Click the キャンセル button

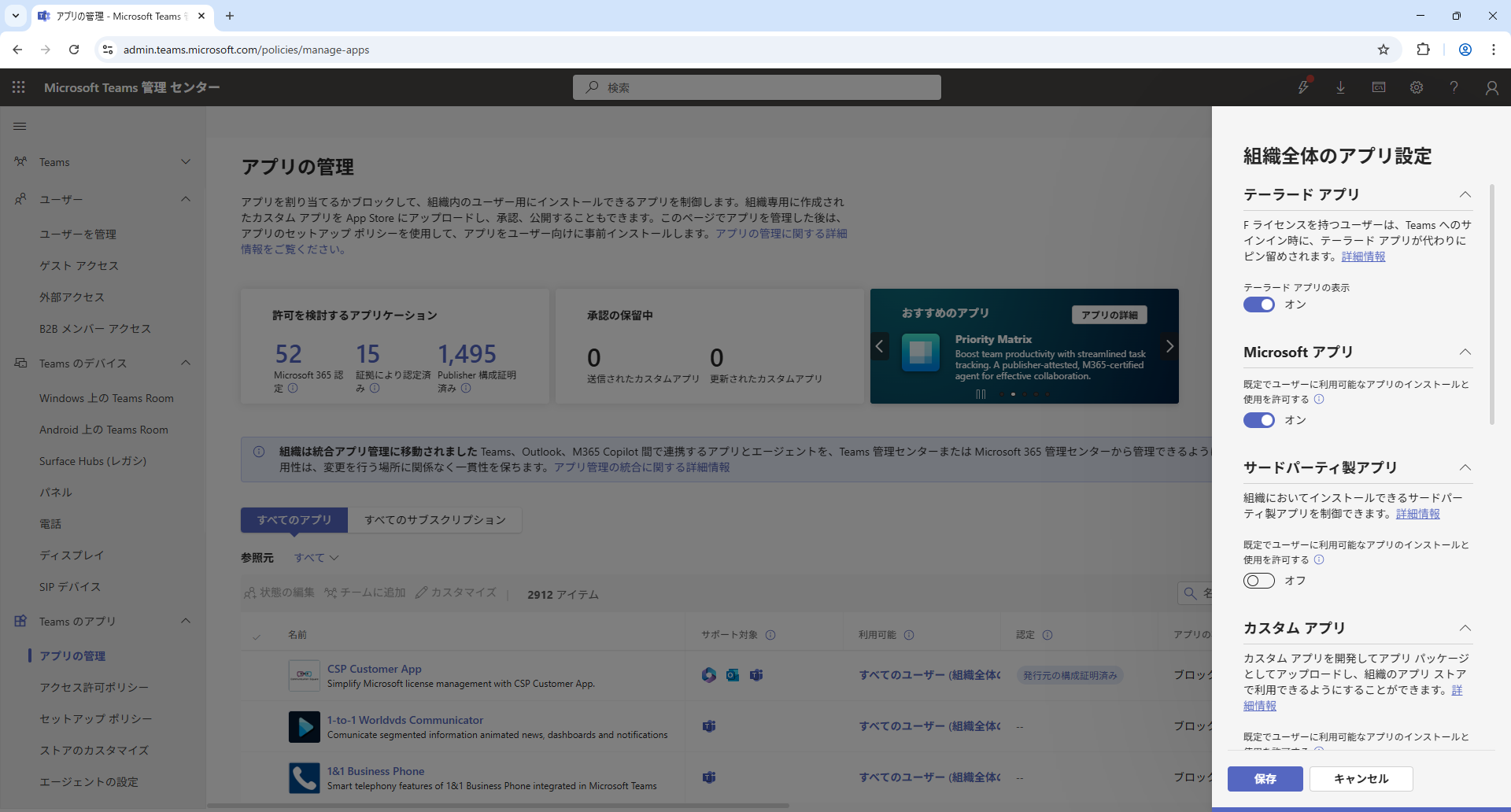pyautogui.click(x=1361, y=779)
